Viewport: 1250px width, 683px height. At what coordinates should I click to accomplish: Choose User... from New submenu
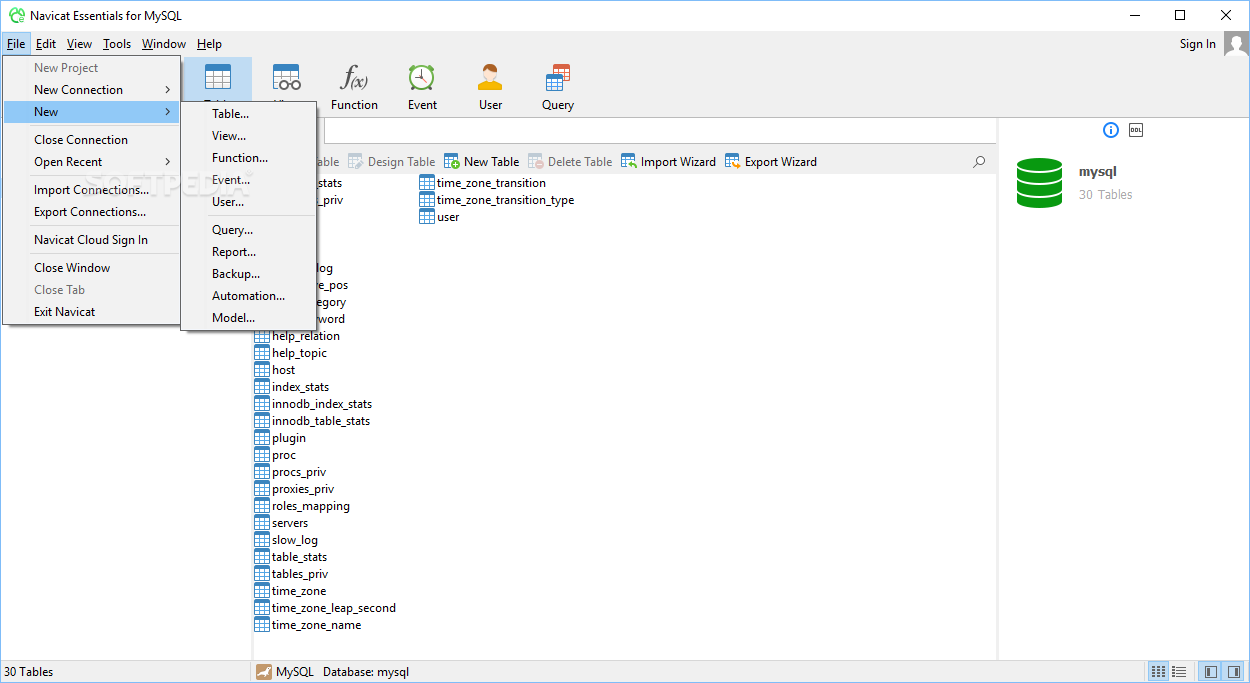pos(248,202)
